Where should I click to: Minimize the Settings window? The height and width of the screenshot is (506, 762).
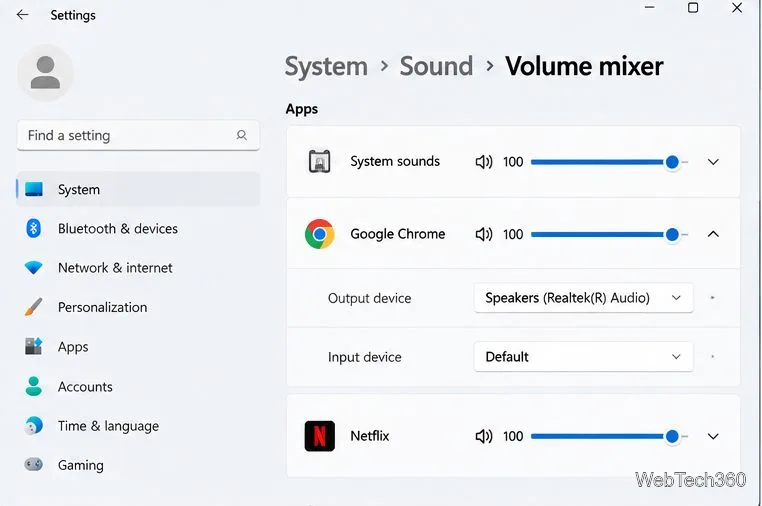pos(649,7)
